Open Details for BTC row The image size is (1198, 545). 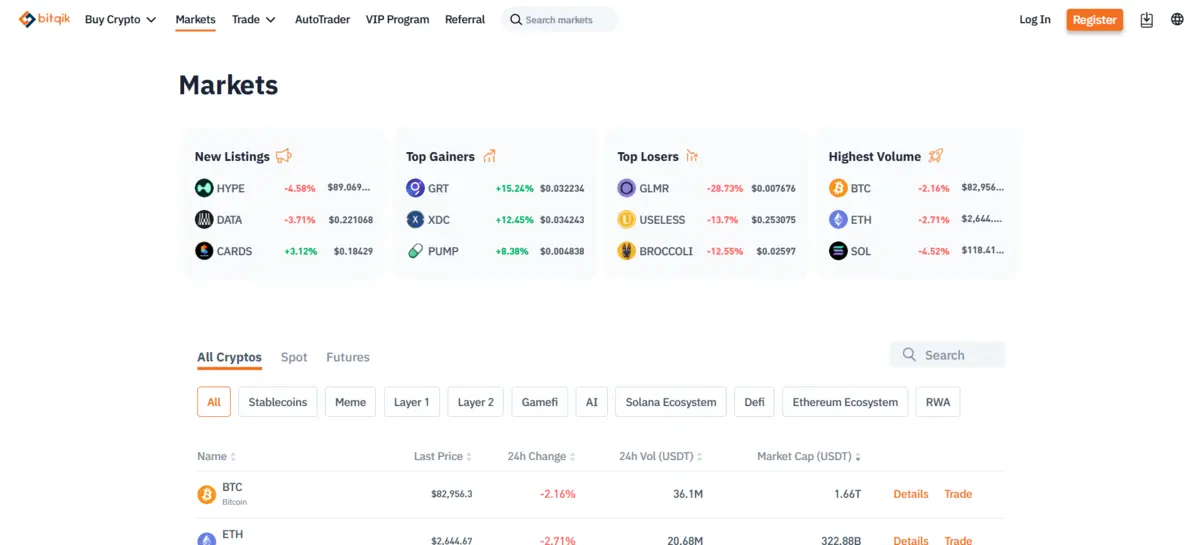click(x=911, y=494)
